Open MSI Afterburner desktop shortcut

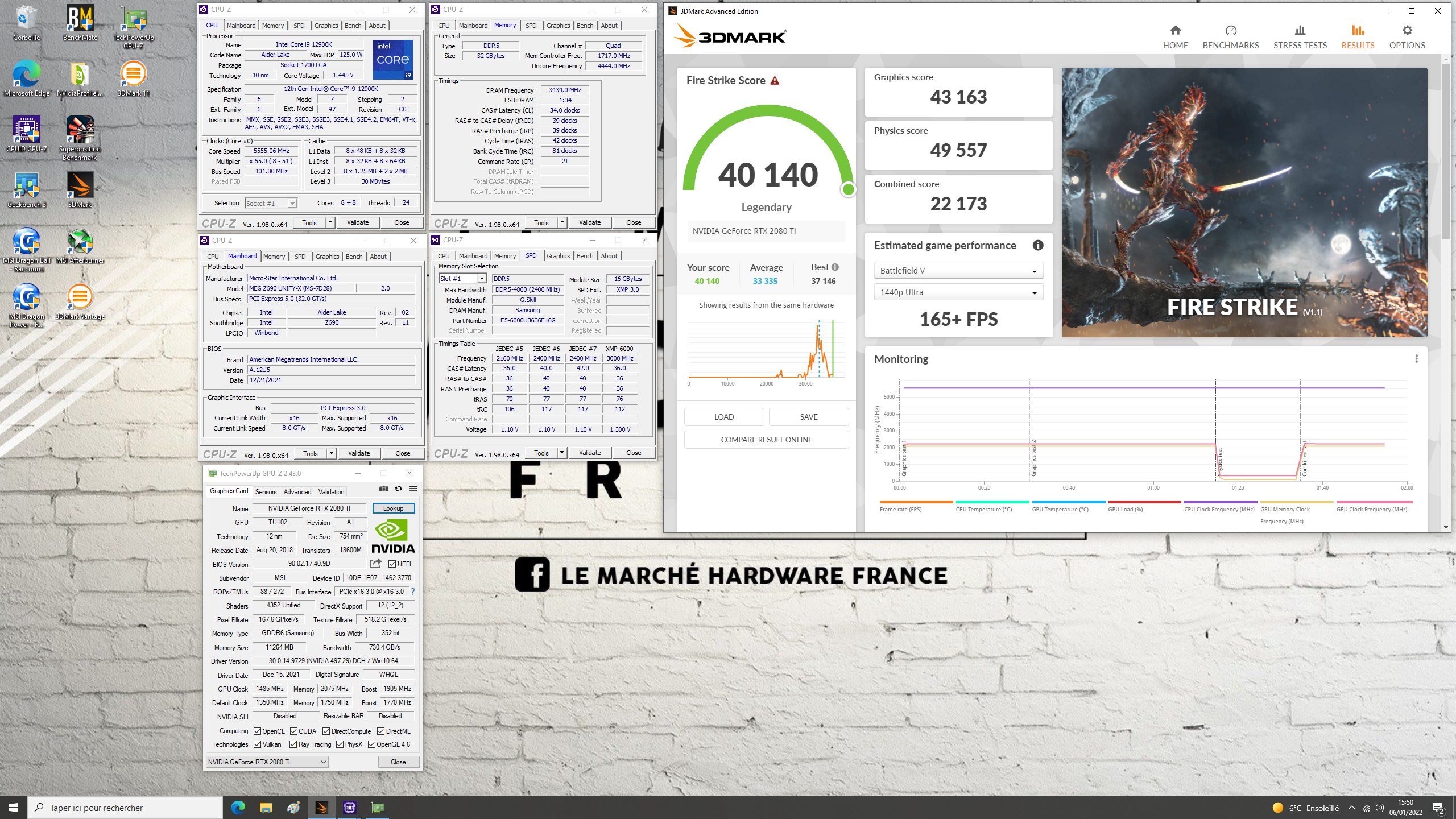pos(80,246)
